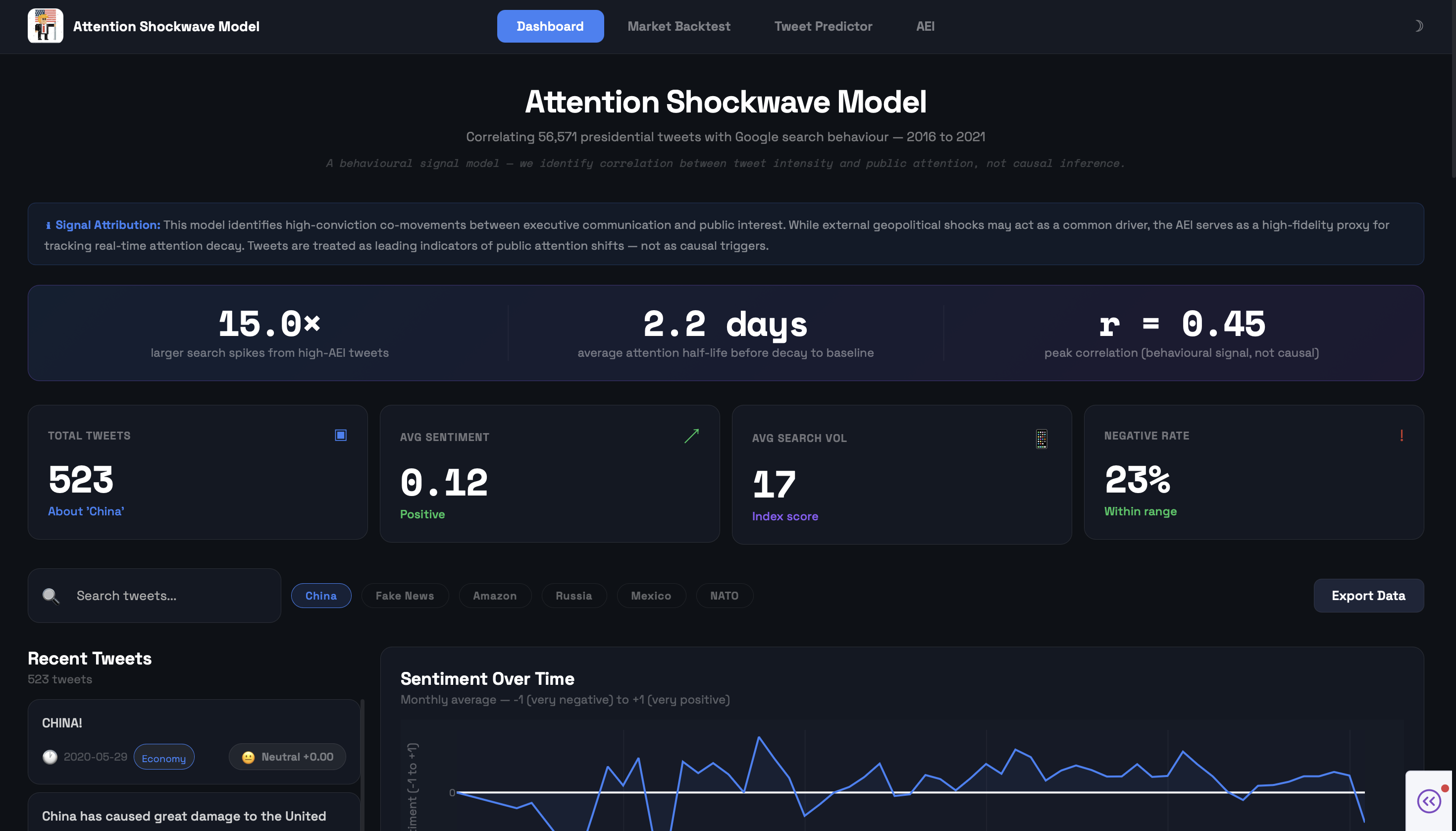This screenshot has height=831, width=1456.
Task: Click the magnifying glass search icon
Action: tap(51, 596)
